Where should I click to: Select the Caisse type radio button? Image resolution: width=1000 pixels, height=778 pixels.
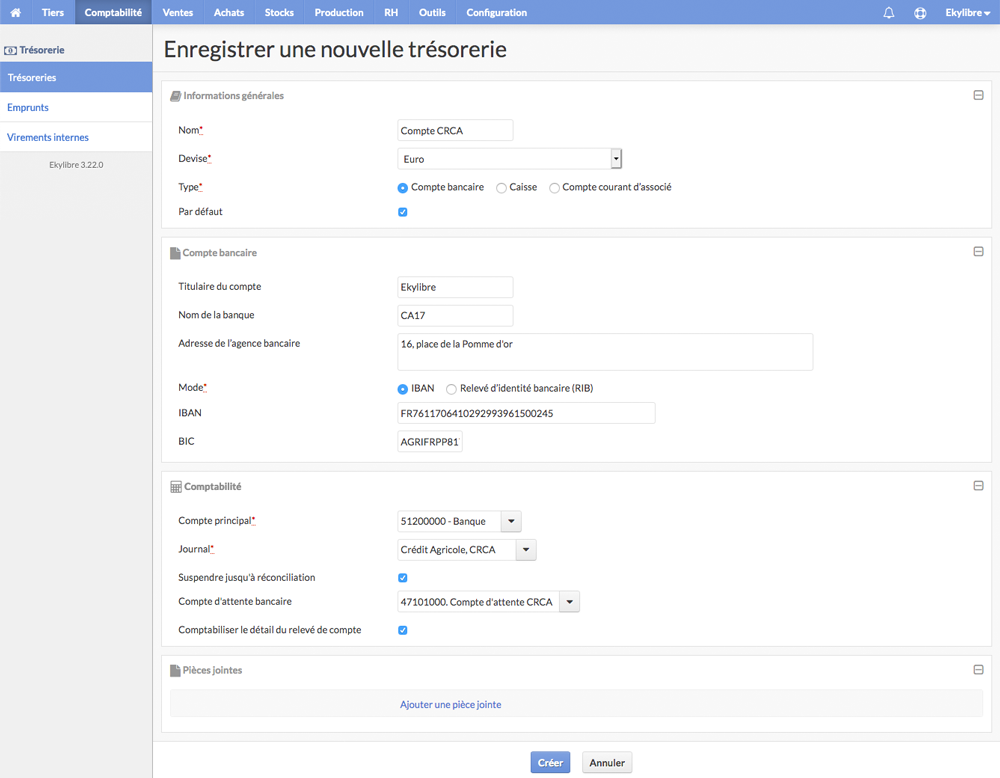[x=501, y=188]
